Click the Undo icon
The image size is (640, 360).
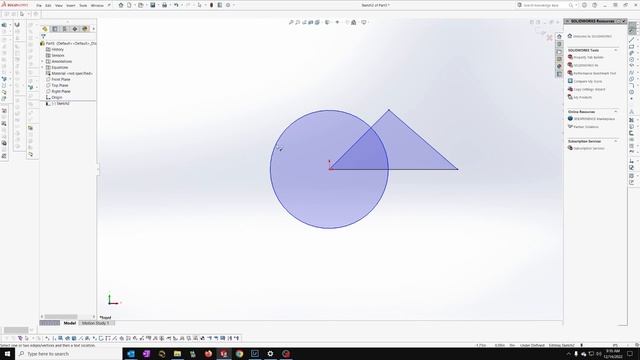176,5
